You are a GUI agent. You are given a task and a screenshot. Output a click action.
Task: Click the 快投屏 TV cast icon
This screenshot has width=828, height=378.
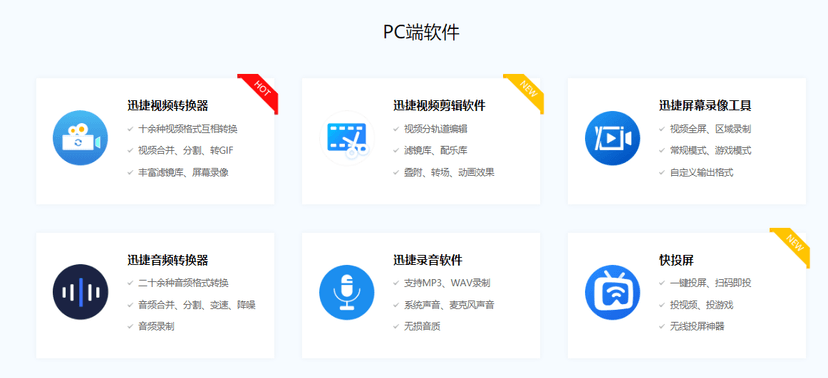pyautogui.click(x=613, y=291)
